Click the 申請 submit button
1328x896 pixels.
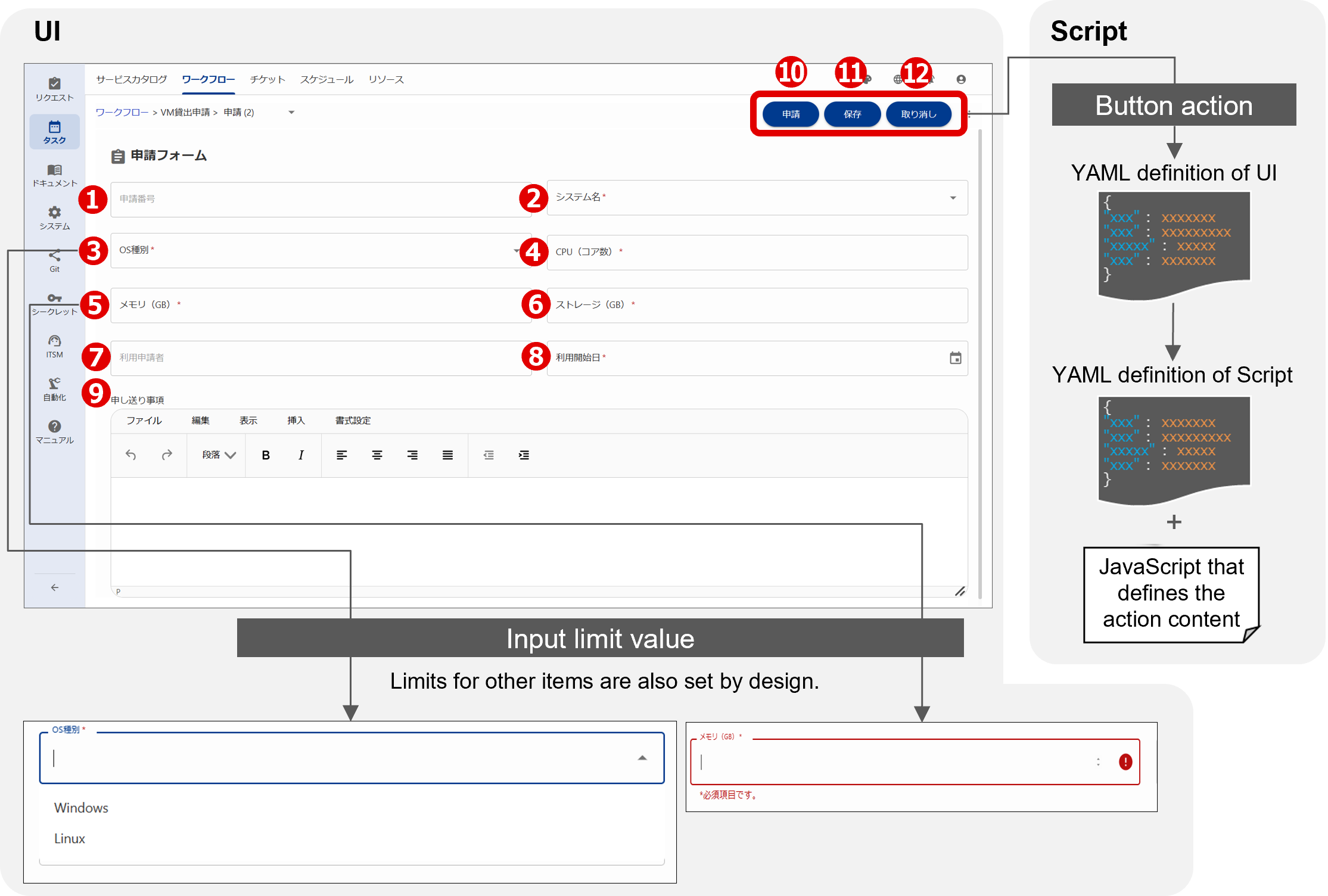[791, 114]
